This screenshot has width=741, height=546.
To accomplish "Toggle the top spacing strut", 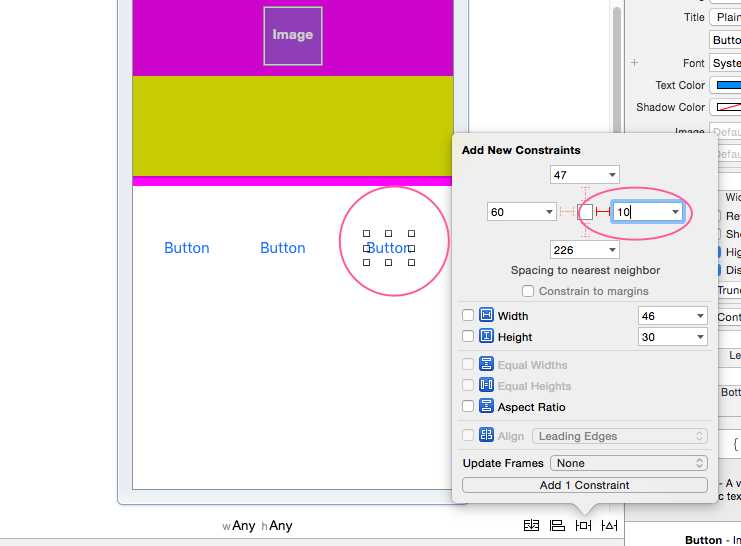I will (585, 194).
